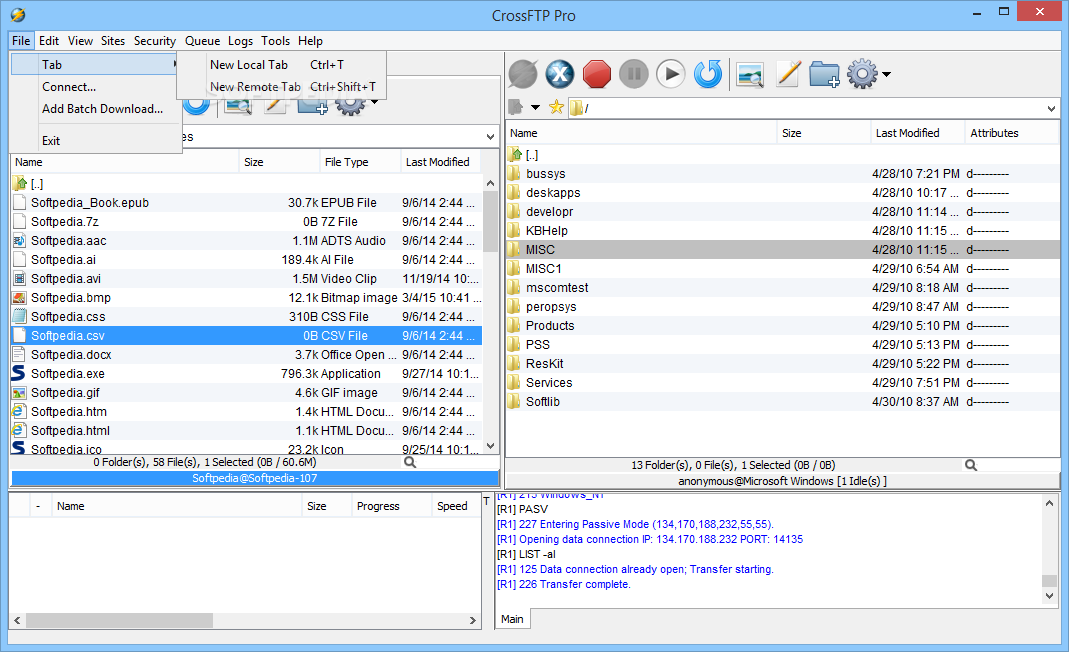1069x652 pixels.
Task: Select the bussys folder
Action: (x=783, y=174)
